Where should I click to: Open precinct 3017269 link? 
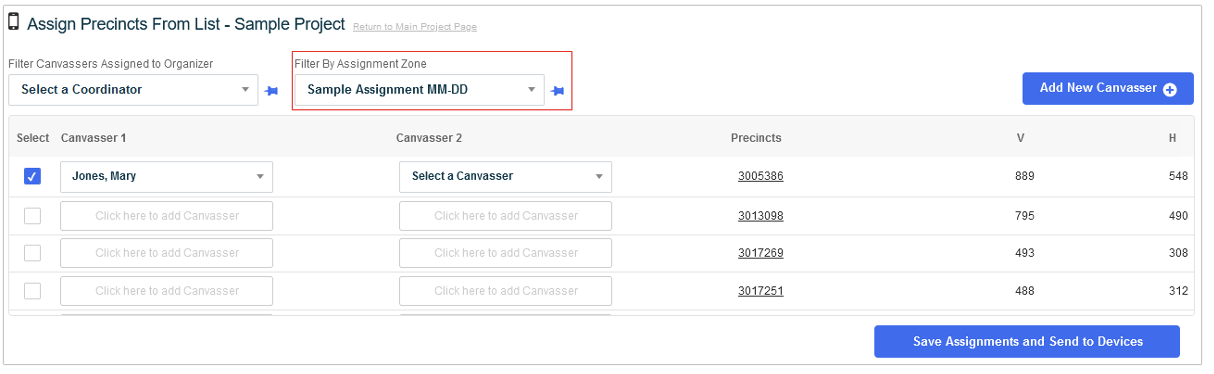pos(761,253)
